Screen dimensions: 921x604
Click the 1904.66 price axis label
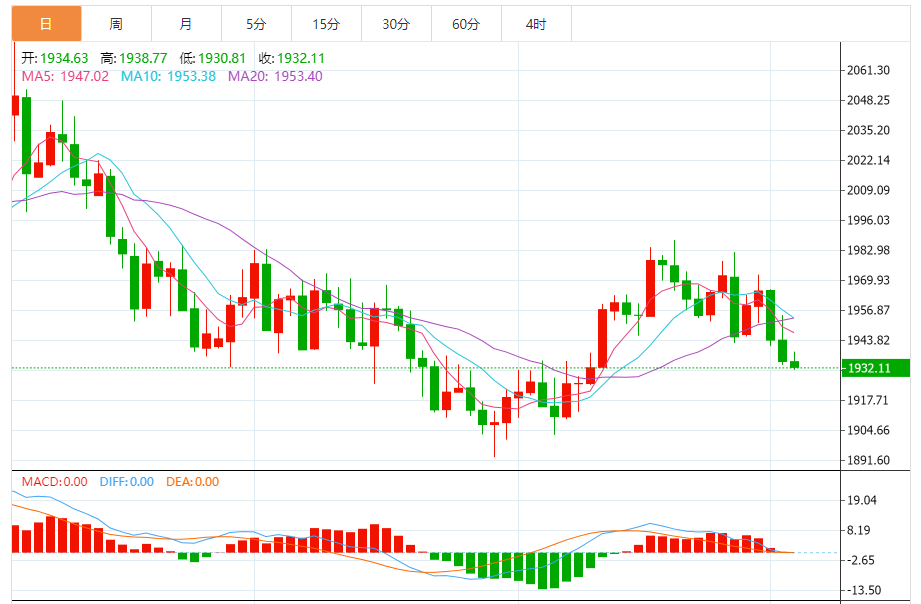coord(868,430)
